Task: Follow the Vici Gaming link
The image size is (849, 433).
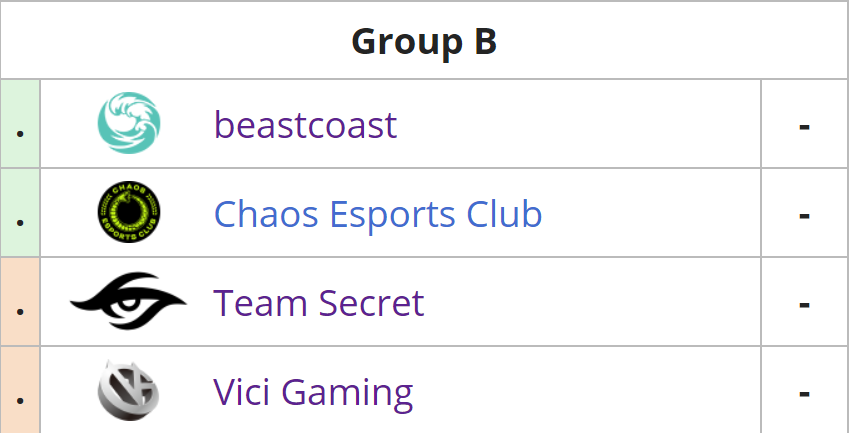Action: coord(313,393)
